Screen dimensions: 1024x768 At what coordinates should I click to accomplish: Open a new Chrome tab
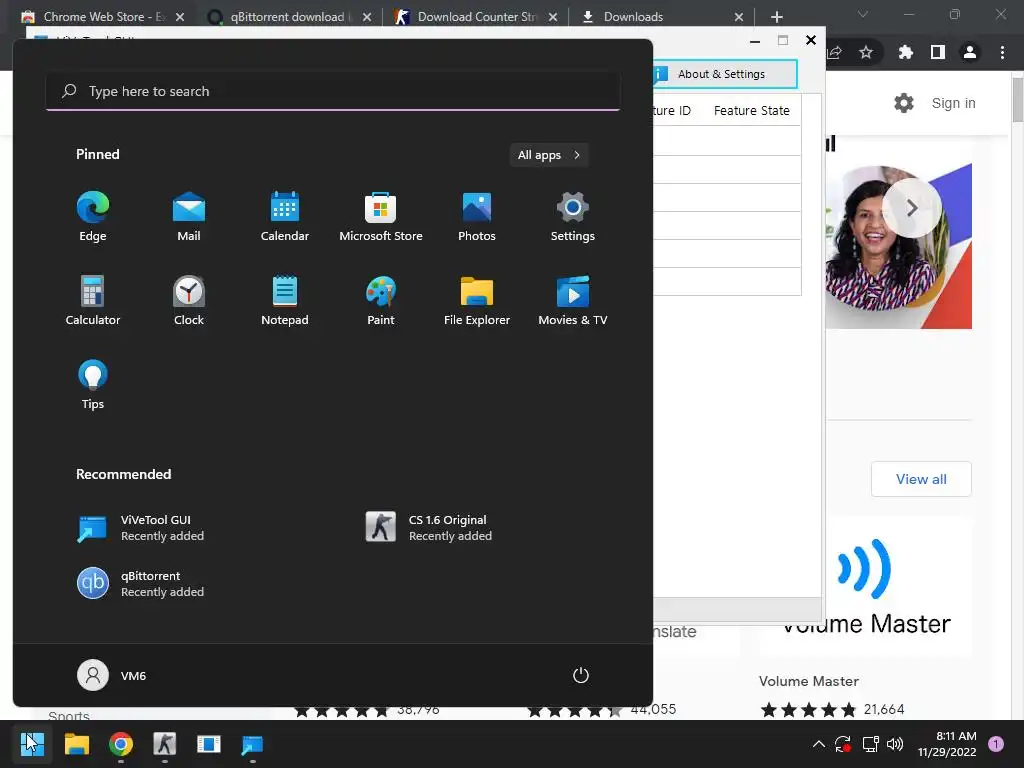tap(776, 17)
